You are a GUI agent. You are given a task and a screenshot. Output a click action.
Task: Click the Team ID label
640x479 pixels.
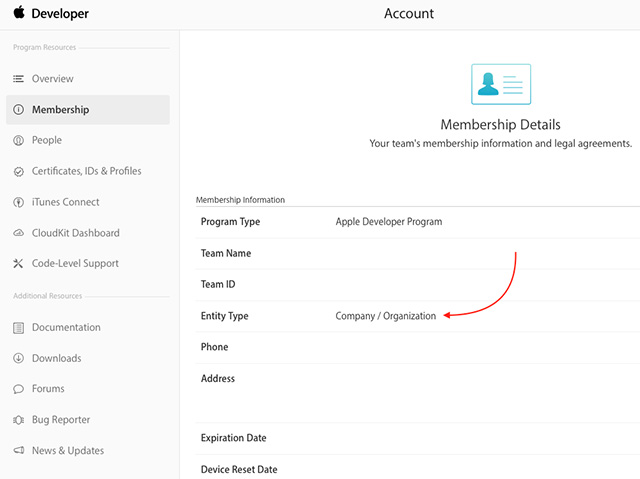(218, 284)
